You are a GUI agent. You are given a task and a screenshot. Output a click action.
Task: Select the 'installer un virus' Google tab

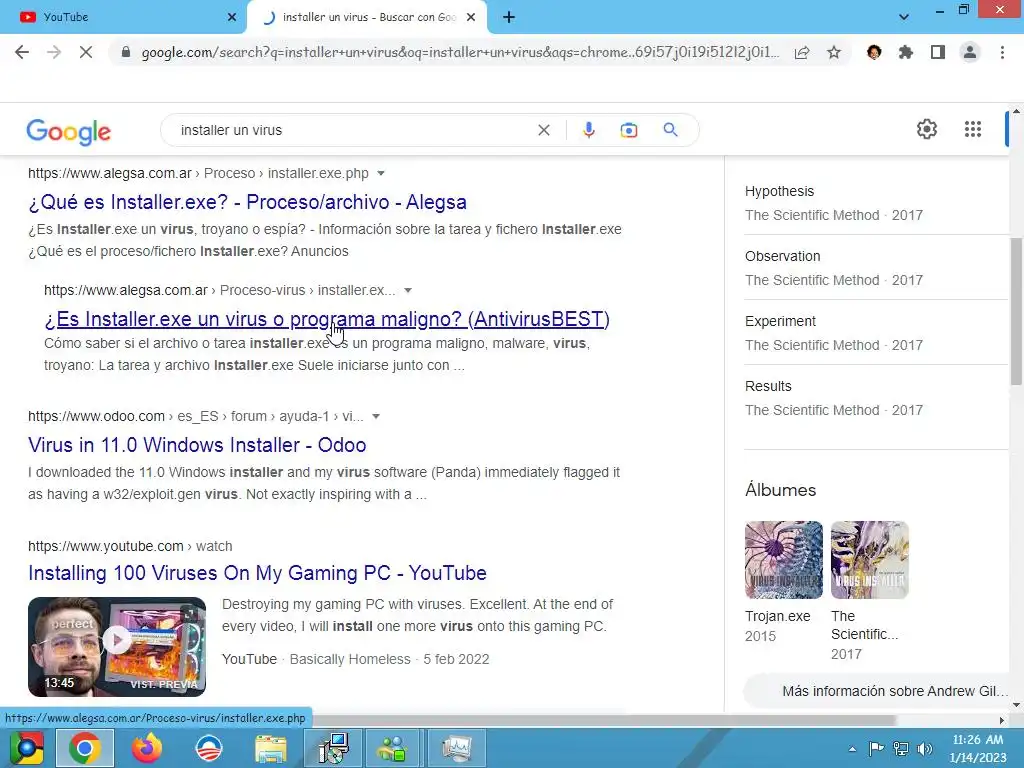367,17
